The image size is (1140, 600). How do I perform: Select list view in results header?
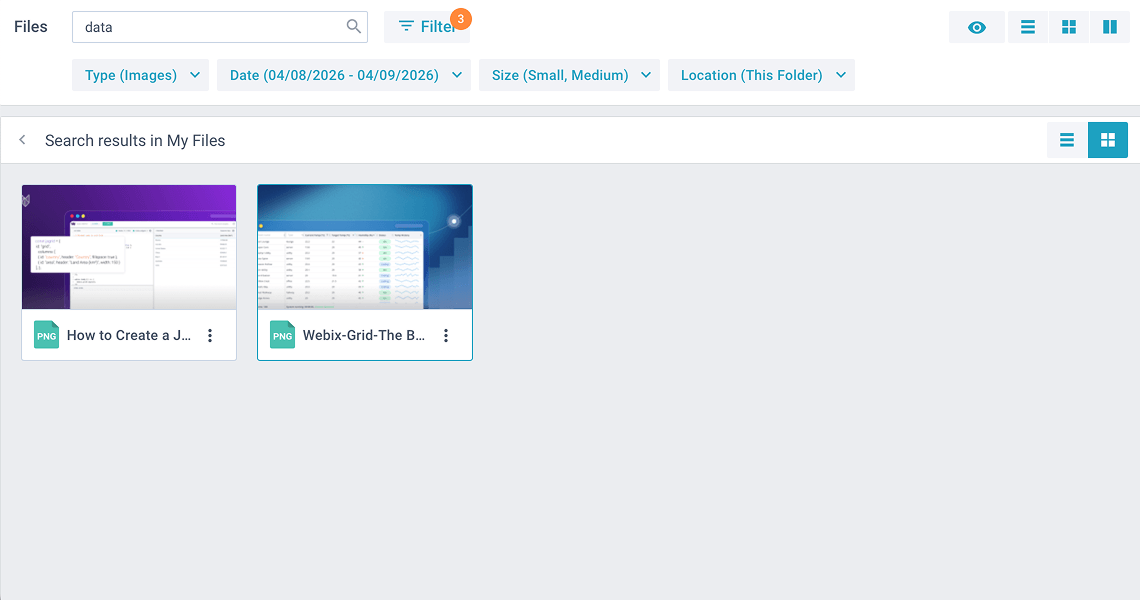tap(1067, 140)
